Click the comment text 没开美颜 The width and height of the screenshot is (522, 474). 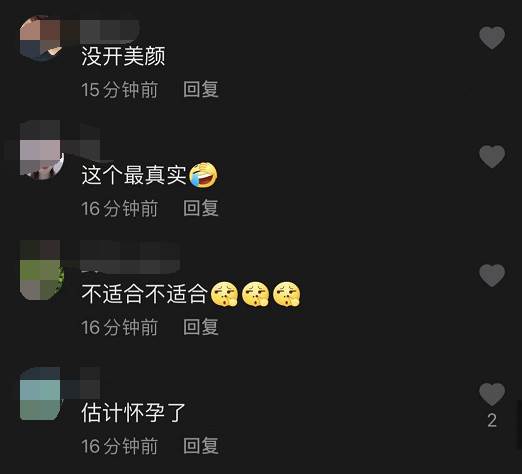(123, 56)
